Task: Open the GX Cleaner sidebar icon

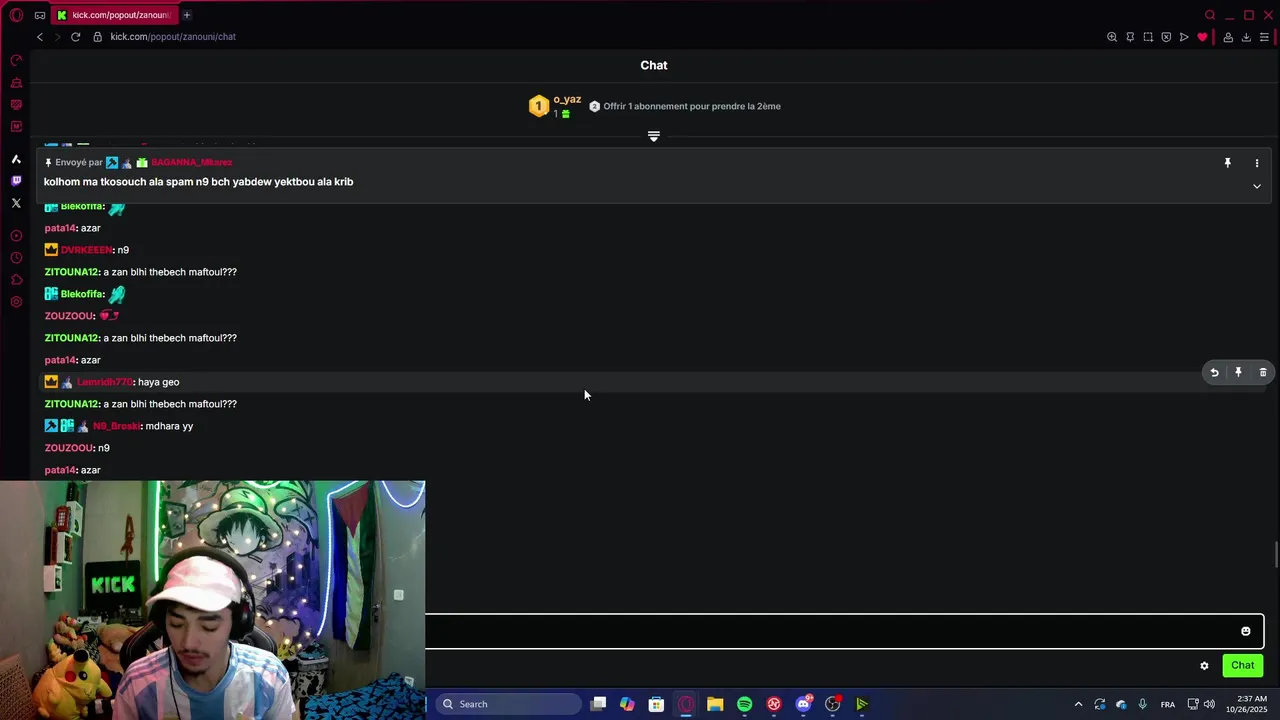Action: click(16, 83)
